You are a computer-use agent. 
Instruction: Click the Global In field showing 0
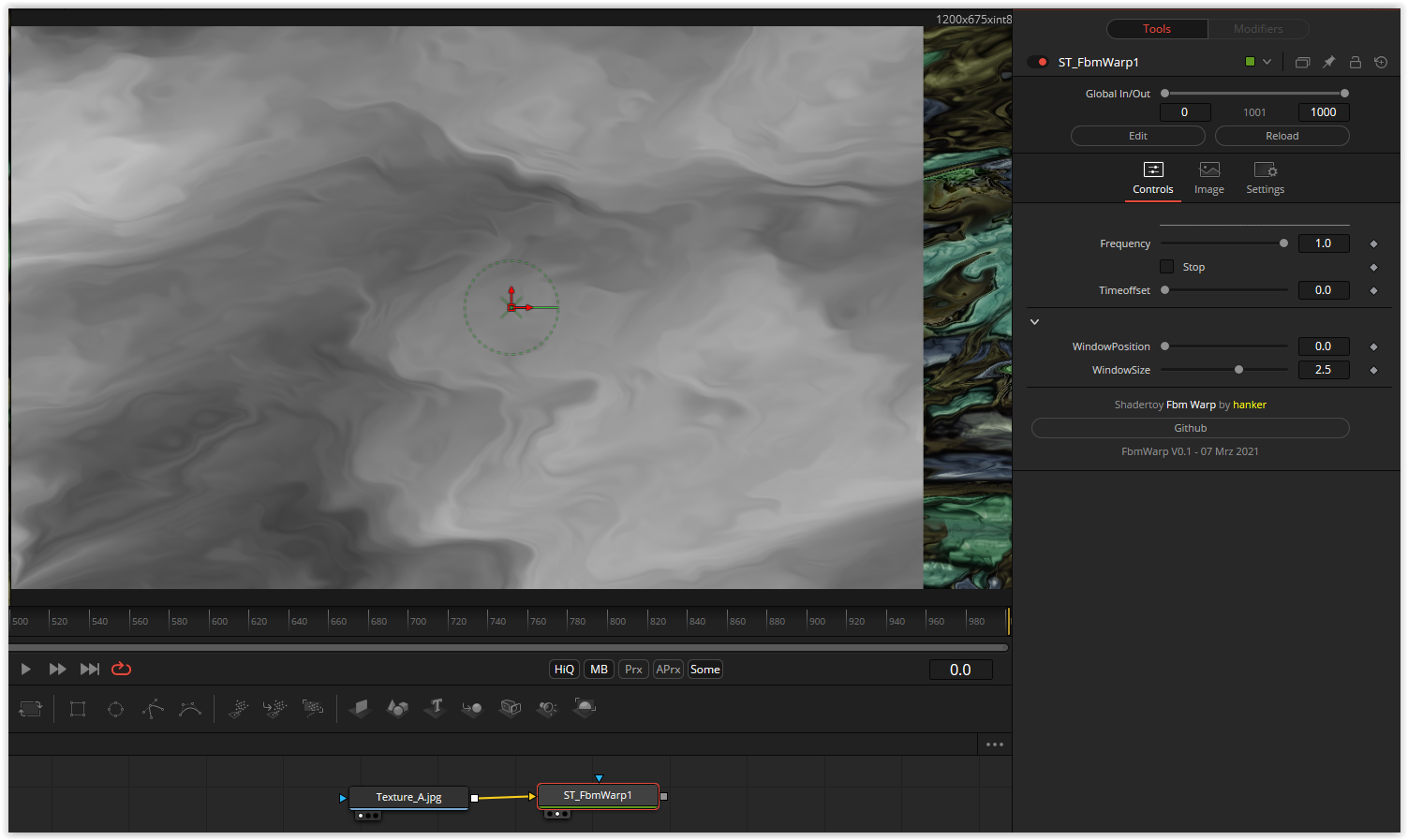[x=1185, y=112]
